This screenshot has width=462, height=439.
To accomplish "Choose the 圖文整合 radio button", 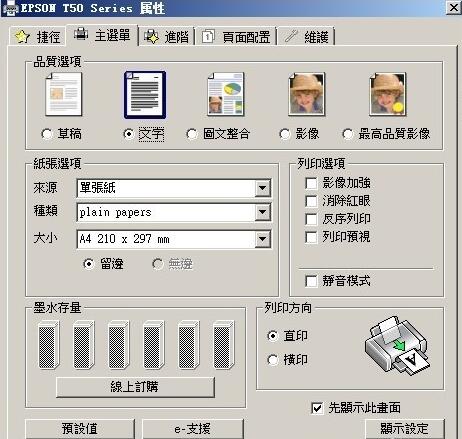I will coord(192,134).
